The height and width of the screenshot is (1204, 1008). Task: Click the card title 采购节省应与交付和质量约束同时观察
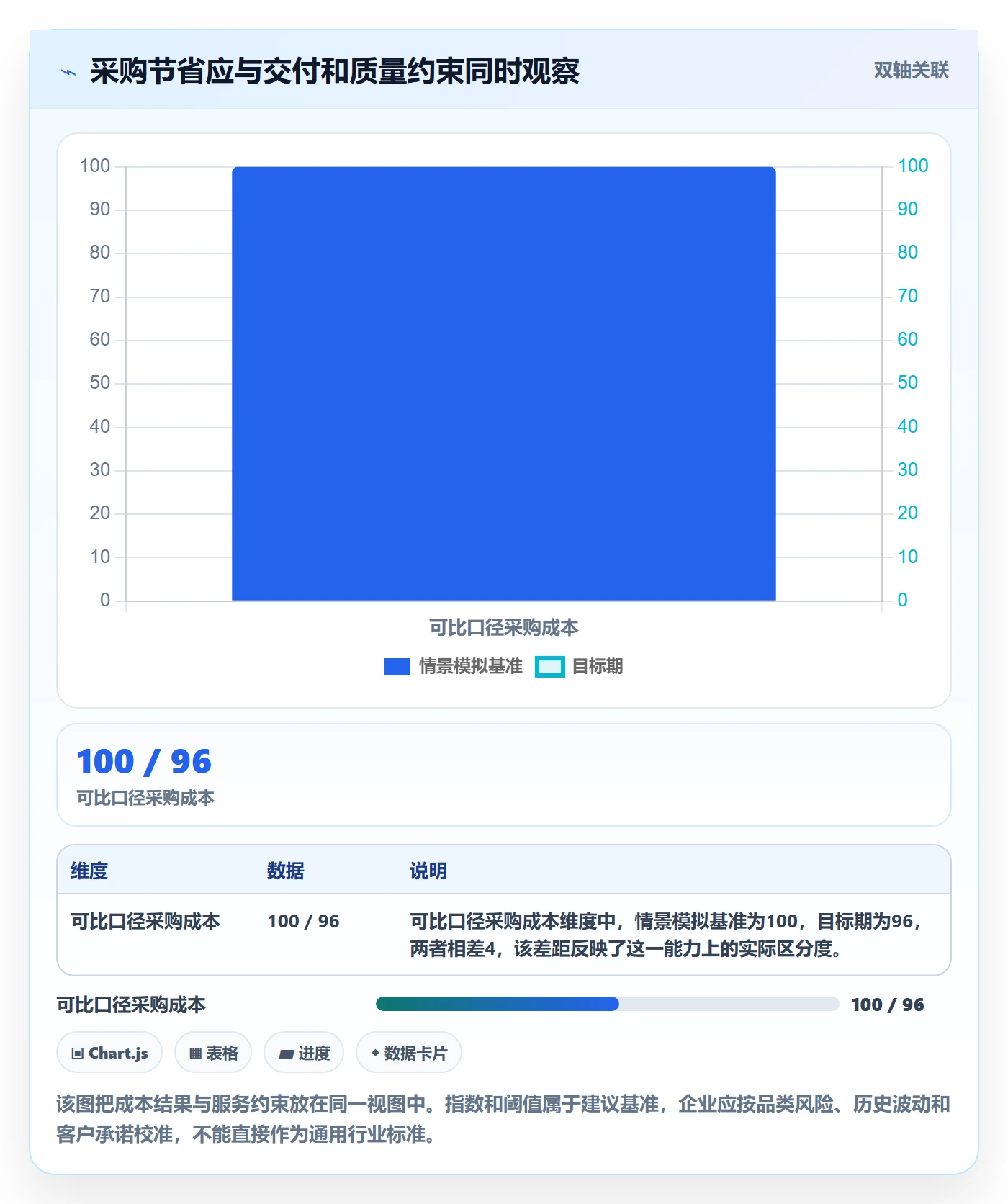coord(335,71)
